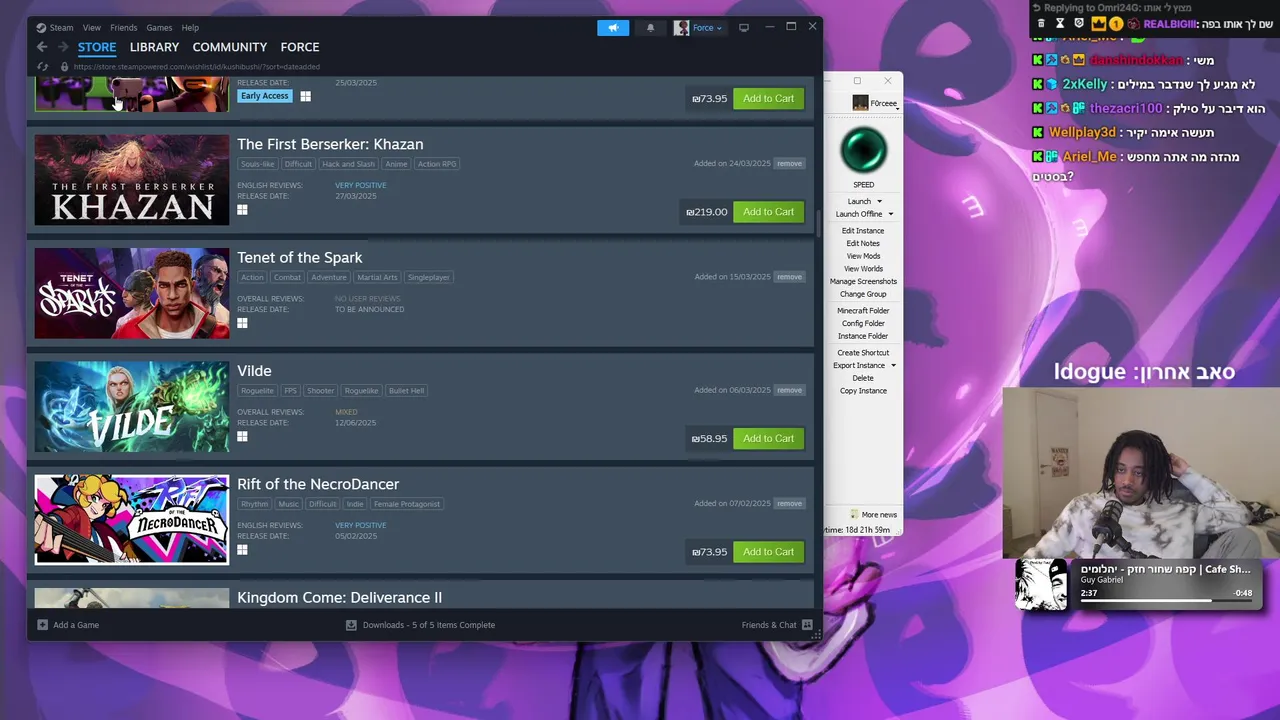Viewport: 1280px width, 720px height.
Task: Click the Friends & Chat icon
Action: [807, 625]
